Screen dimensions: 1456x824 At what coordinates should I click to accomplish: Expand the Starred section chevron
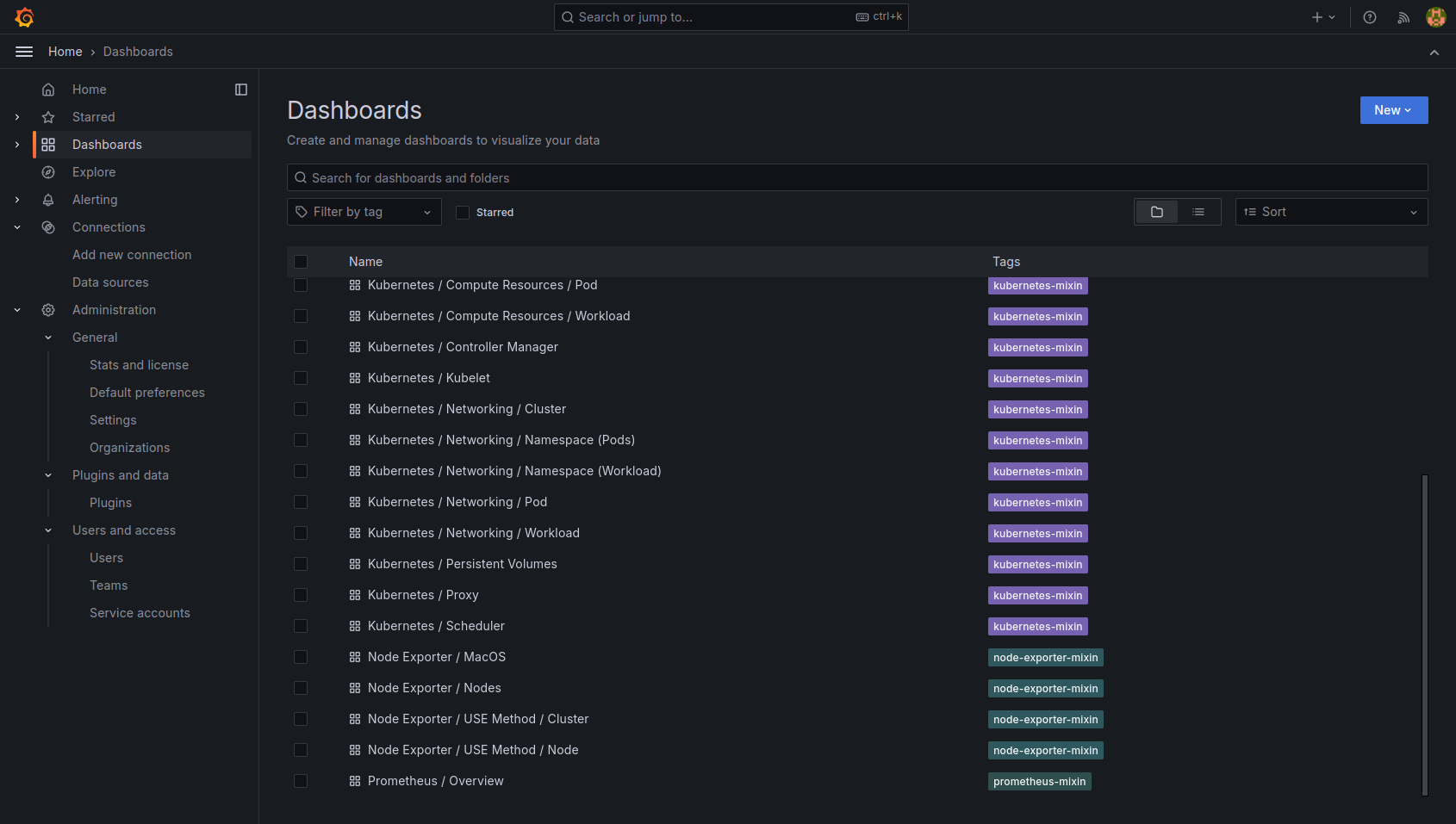17,117
